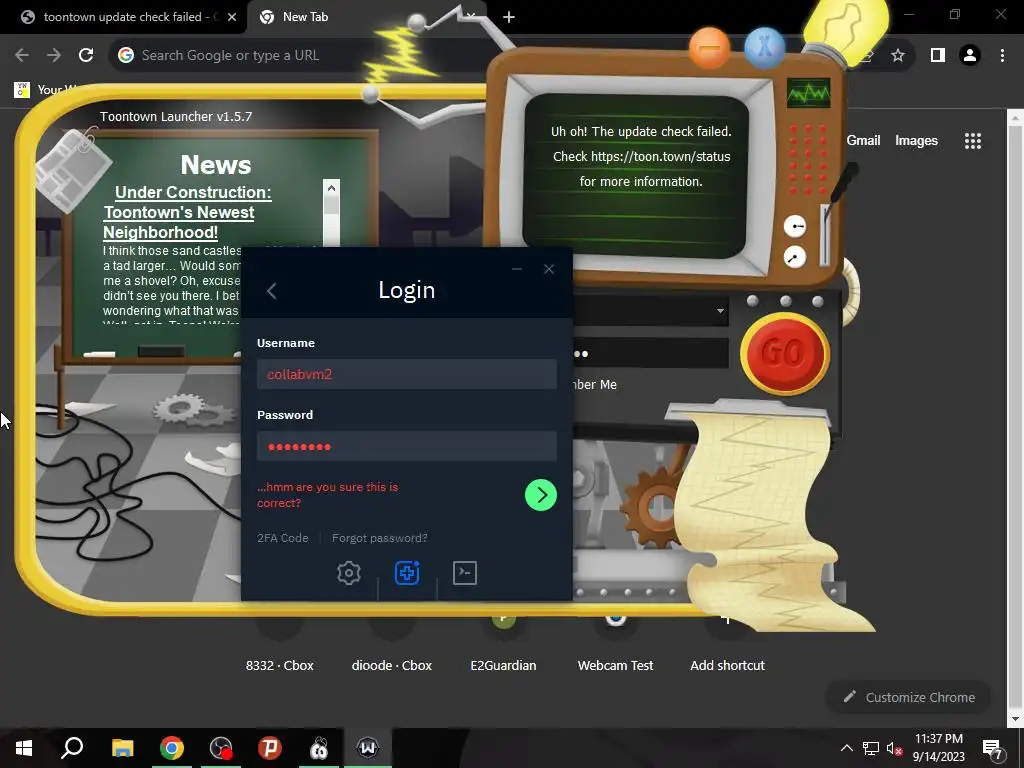
Task: Click Add shortcut tile
Action: 728,665
